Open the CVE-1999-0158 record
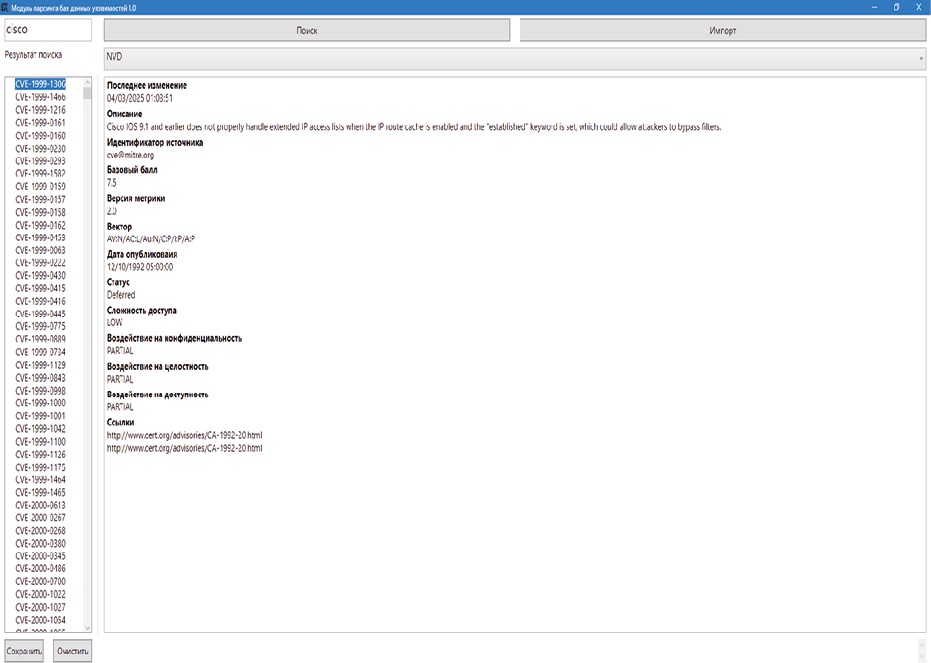Image resolution: width=931 pixels, height=663 pixels. point(40,212)
